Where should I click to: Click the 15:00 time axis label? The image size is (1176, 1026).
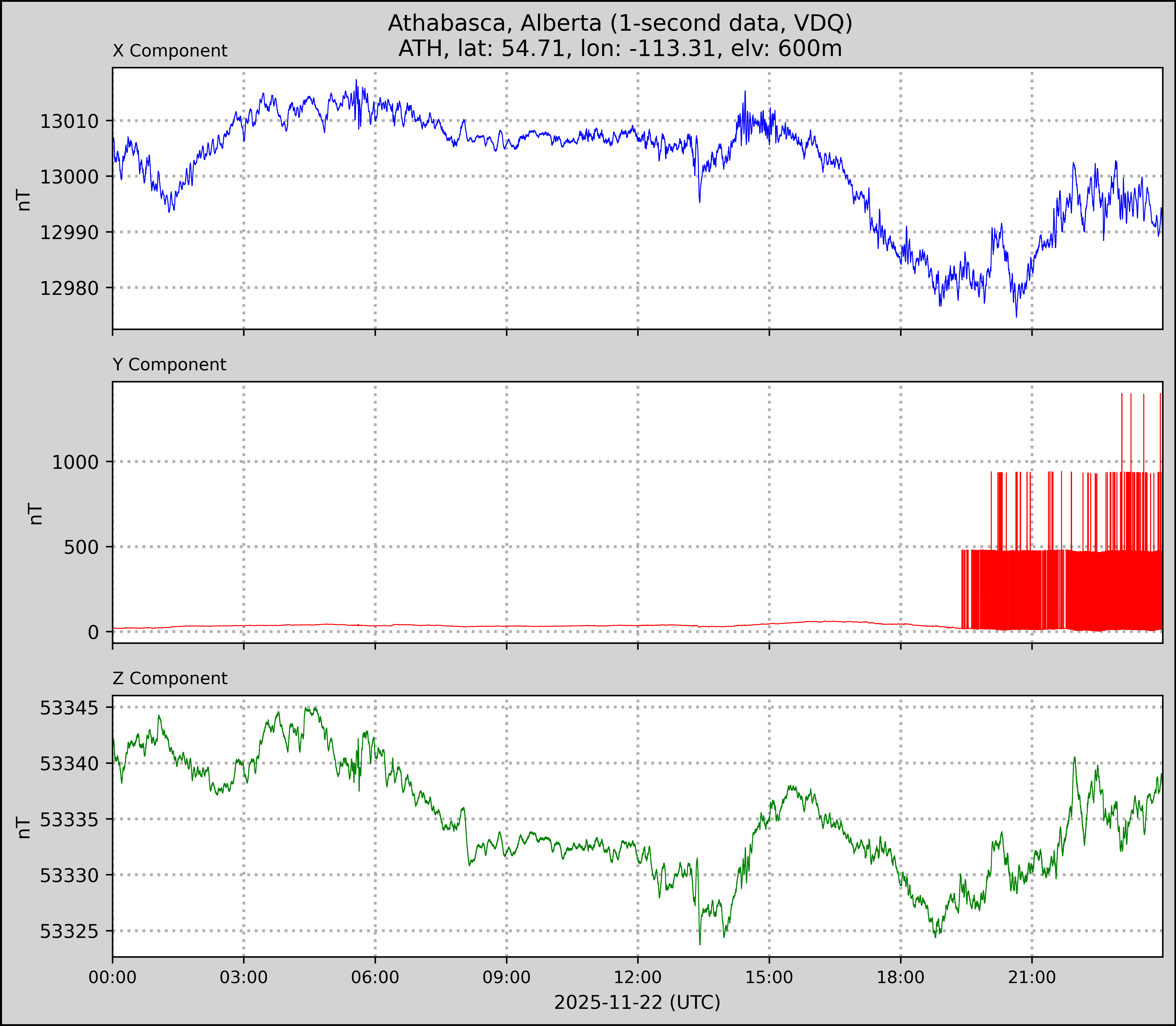(x=769, y=977)
